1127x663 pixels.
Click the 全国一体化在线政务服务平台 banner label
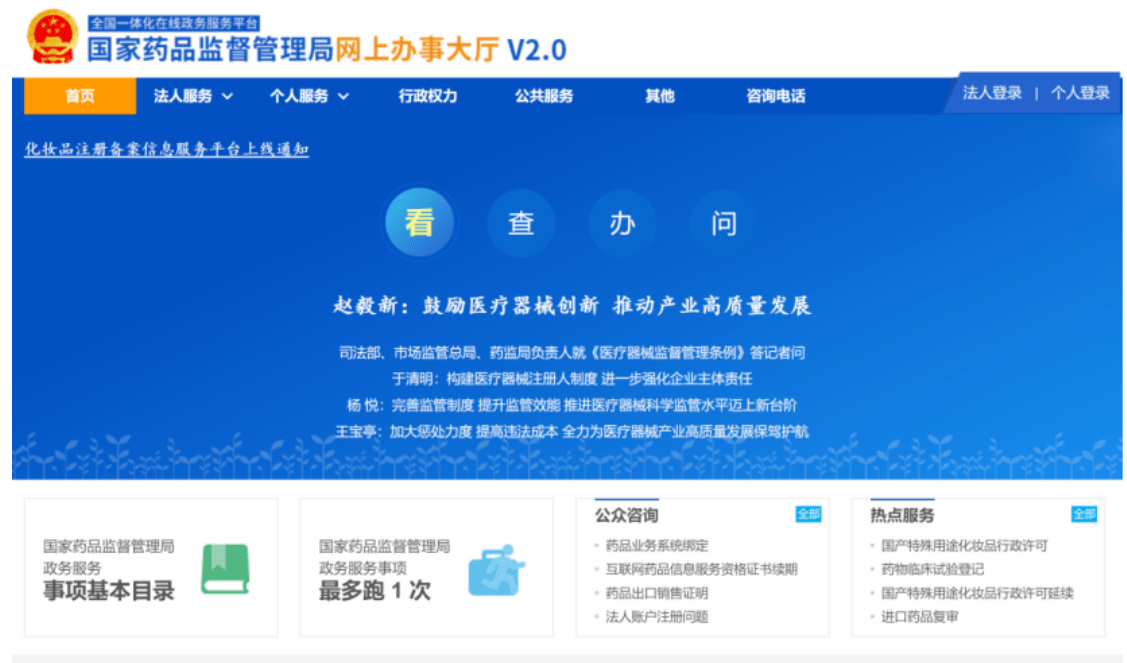[173, 23]
